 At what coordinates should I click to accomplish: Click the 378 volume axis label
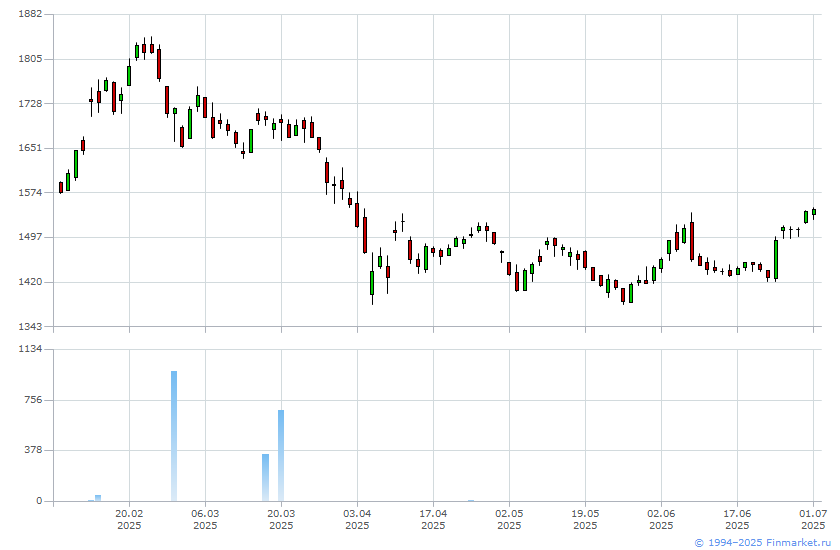[x=33, y=450]
